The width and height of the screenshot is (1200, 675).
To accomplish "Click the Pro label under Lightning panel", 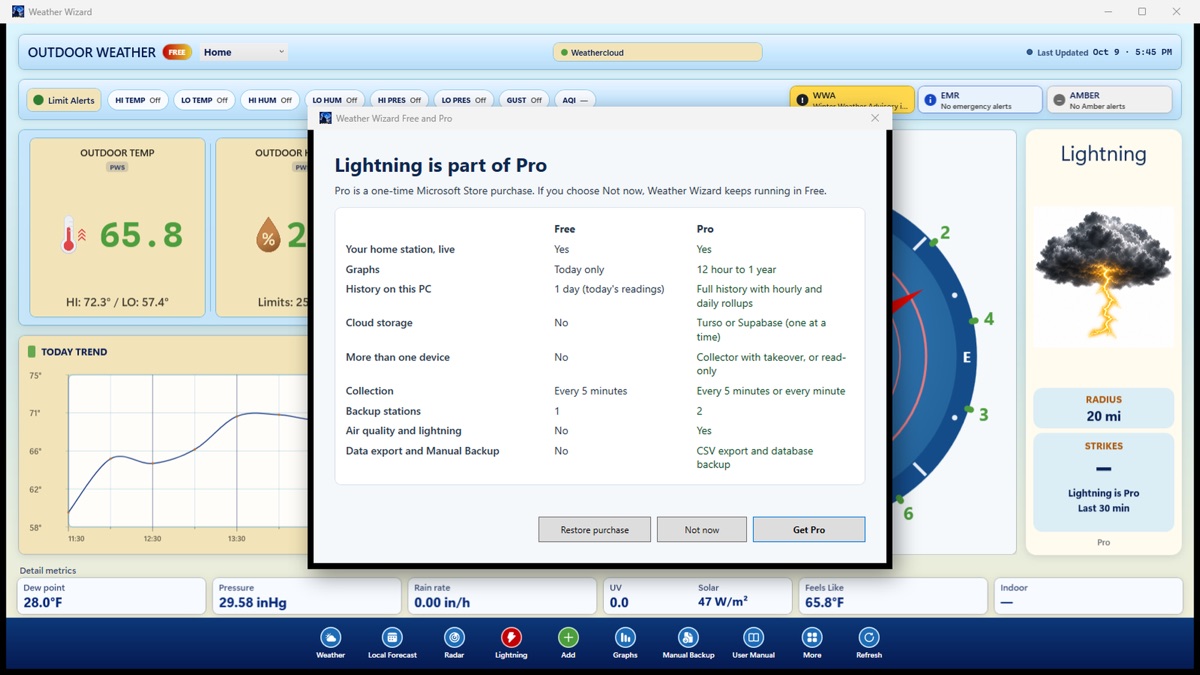I will click(x=1103, y=542).
